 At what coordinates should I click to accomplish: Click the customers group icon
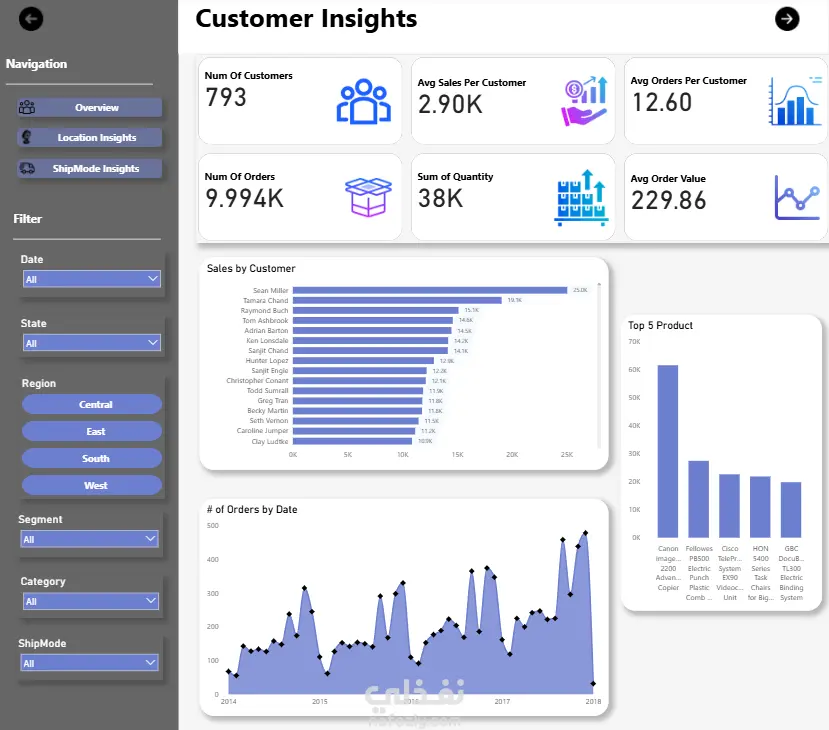364,101
